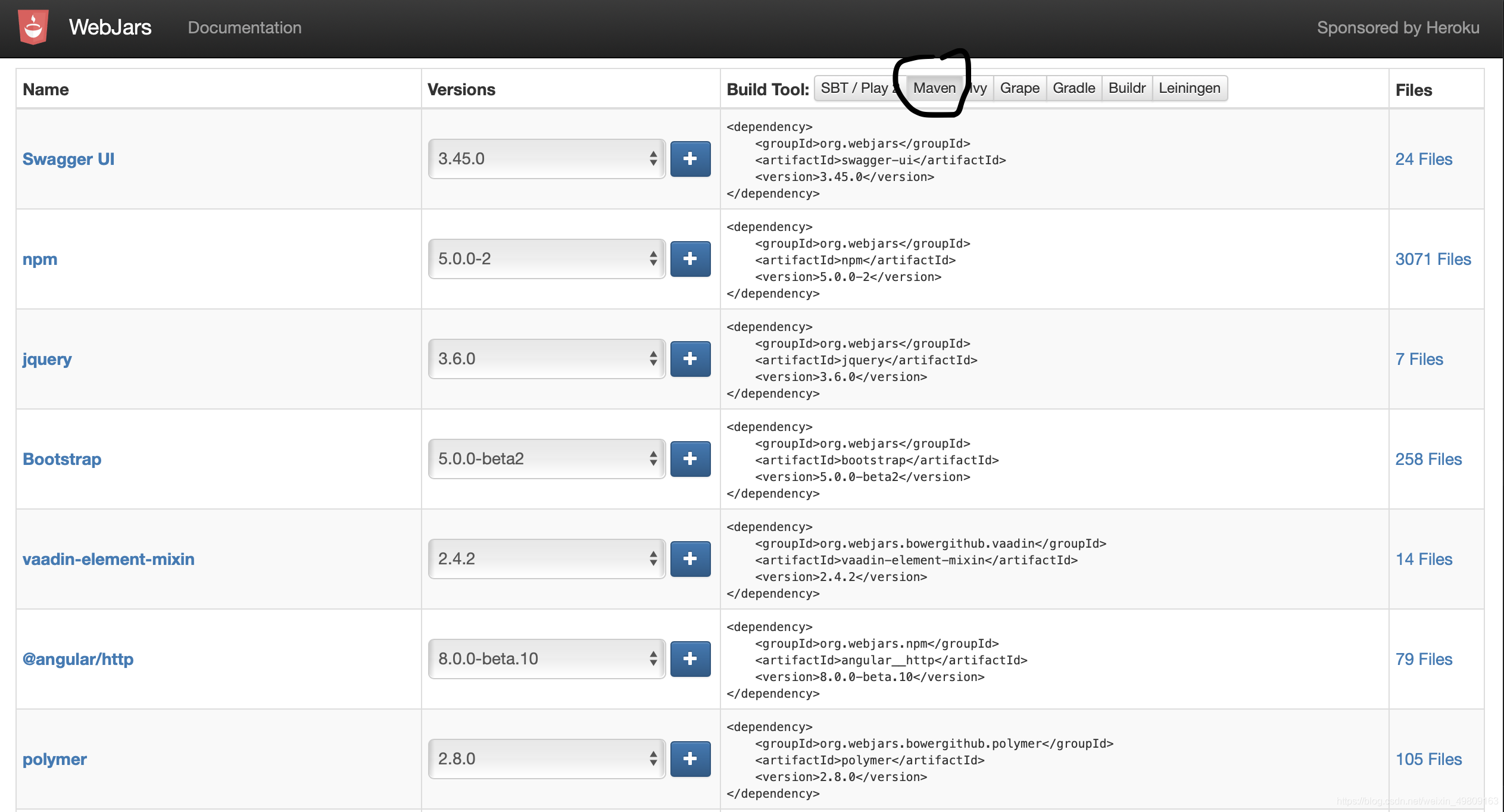Image resolution: width=1504 pixels, height=812 pixels.
Task: Open the polymer project link
Action: [55, 760]
